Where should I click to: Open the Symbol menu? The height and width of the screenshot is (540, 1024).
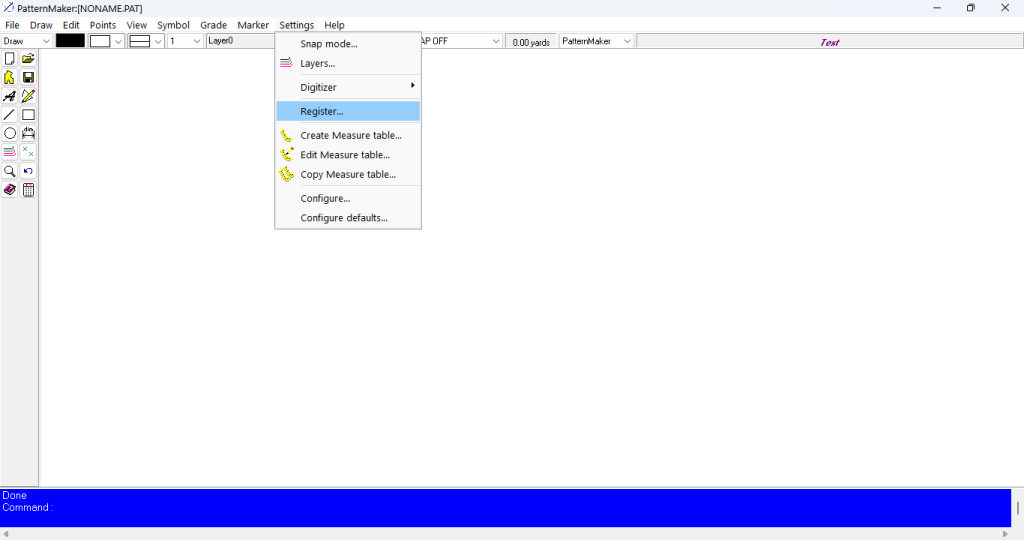(x=173, y=25)
